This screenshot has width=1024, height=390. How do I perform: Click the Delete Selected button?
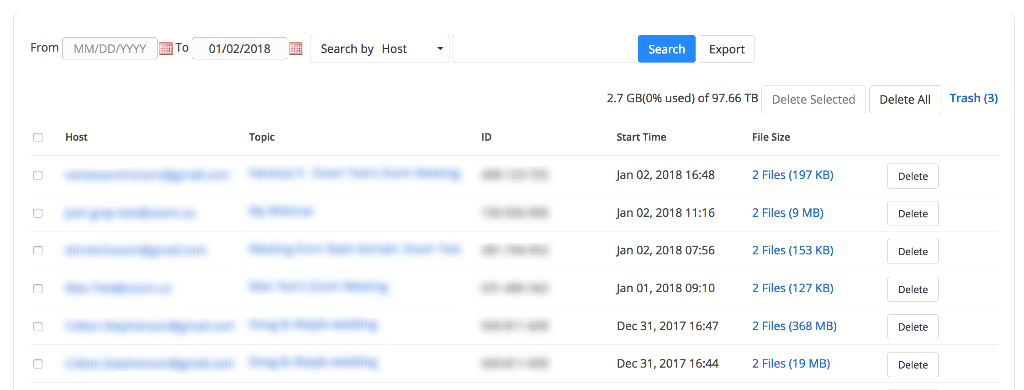813,99
